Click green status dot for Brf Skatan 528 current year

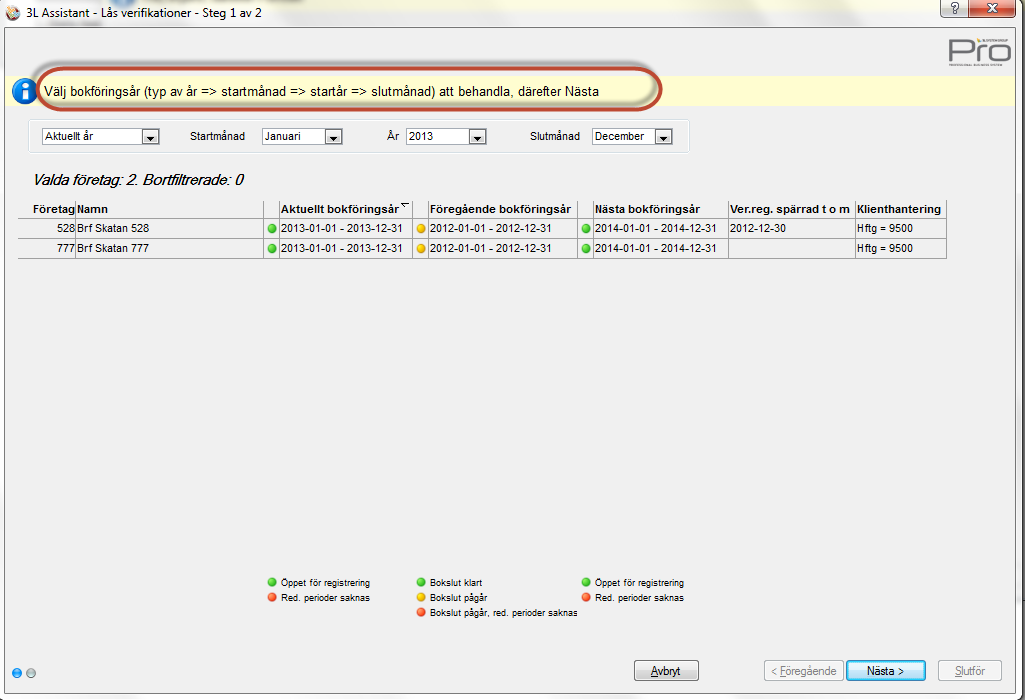click(272, 229)
